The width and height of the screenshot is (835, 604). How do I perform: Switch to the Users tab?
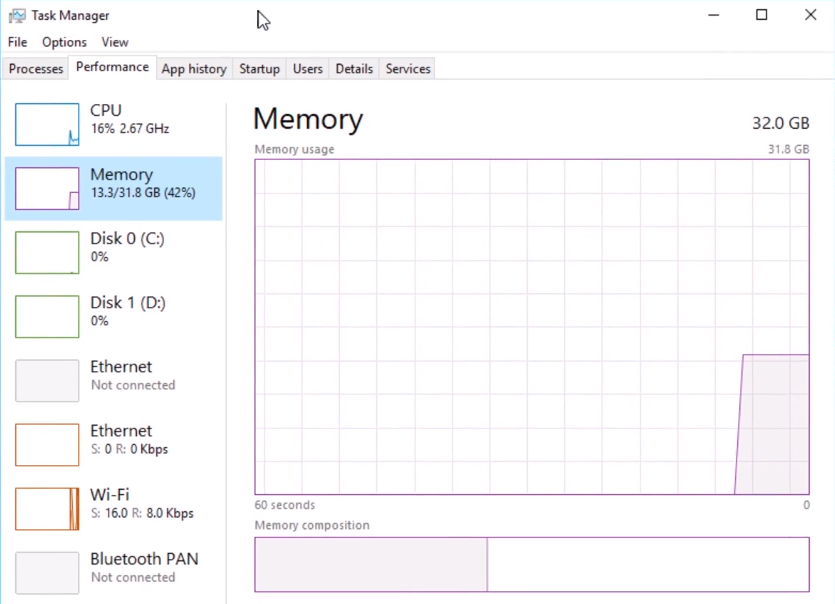308,69
